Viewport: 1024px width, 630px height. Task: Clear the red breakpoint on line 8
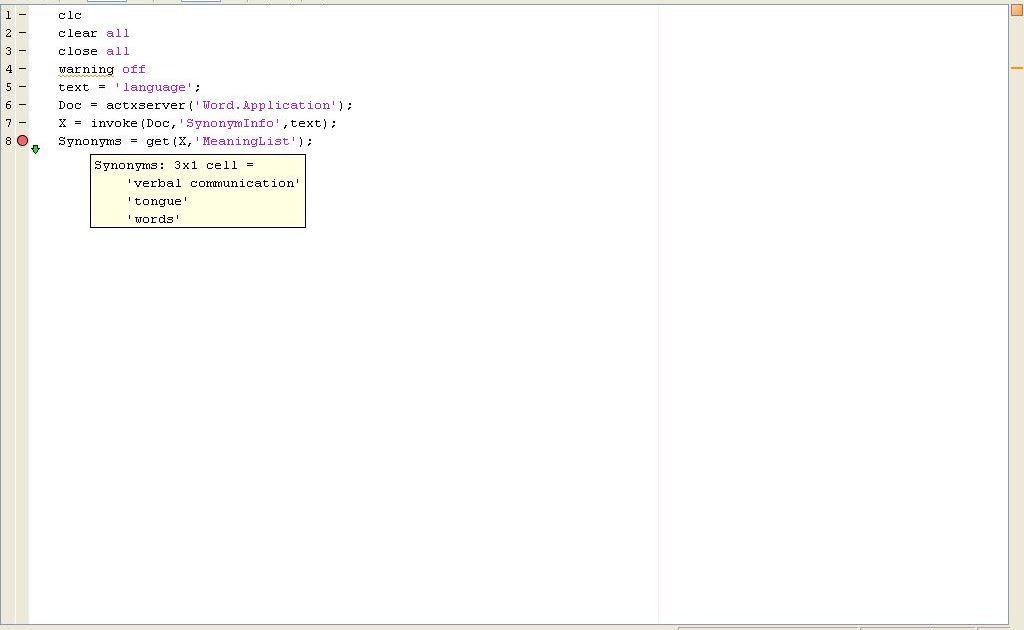click(22, 141)
